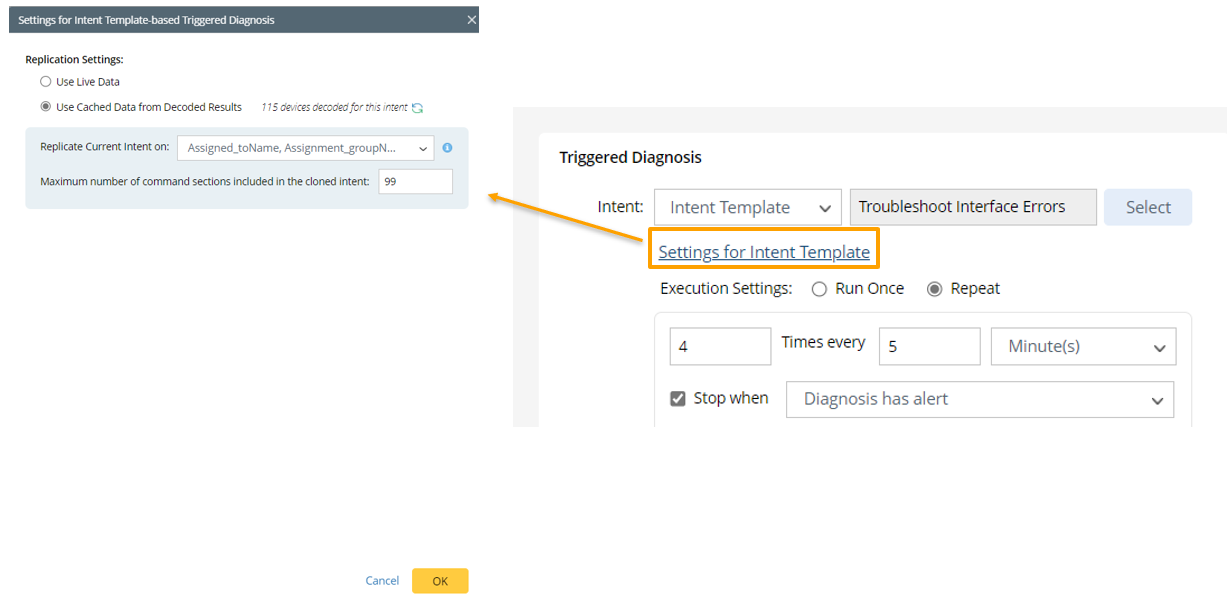
Task: Click the maximum command sections input field
Action: pyautogui.click(x=415, y=181)
